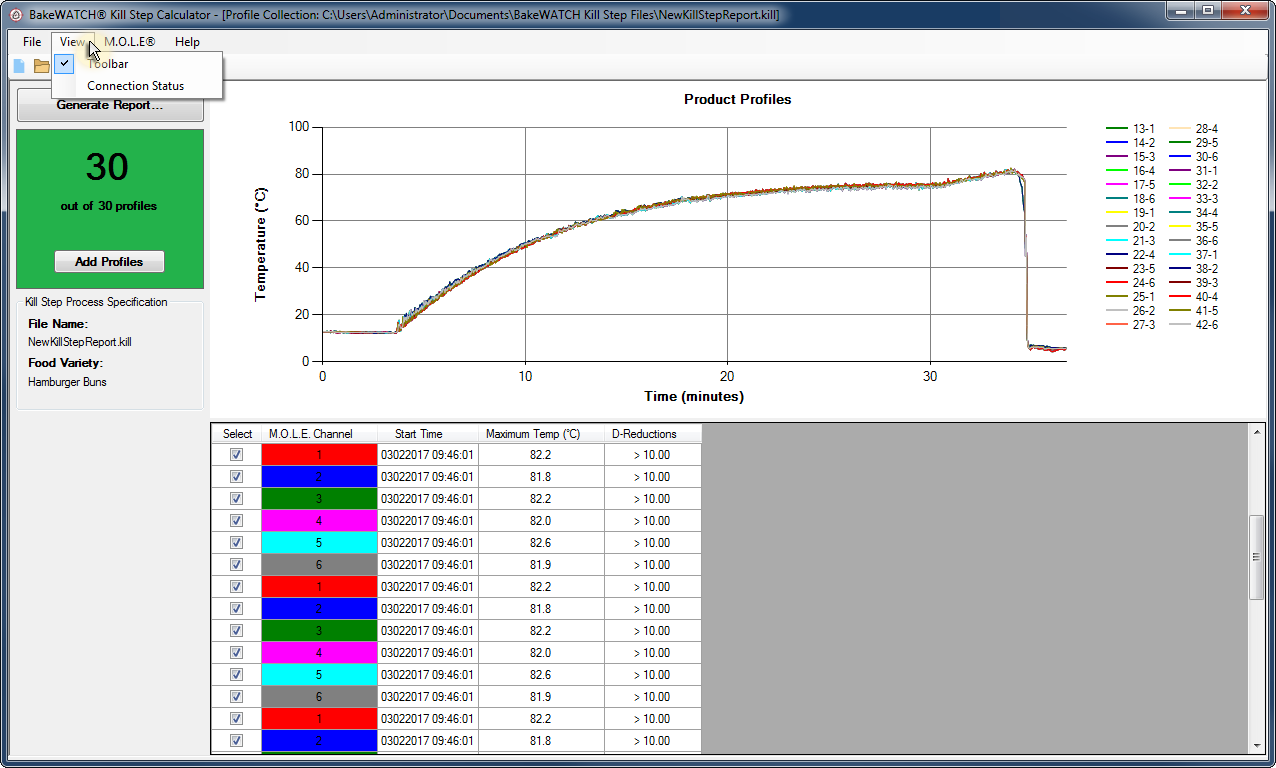Toggle checkbox of the topmost channel 4 row
This screenshot has width=1276, height=768.
coord(237,520)
